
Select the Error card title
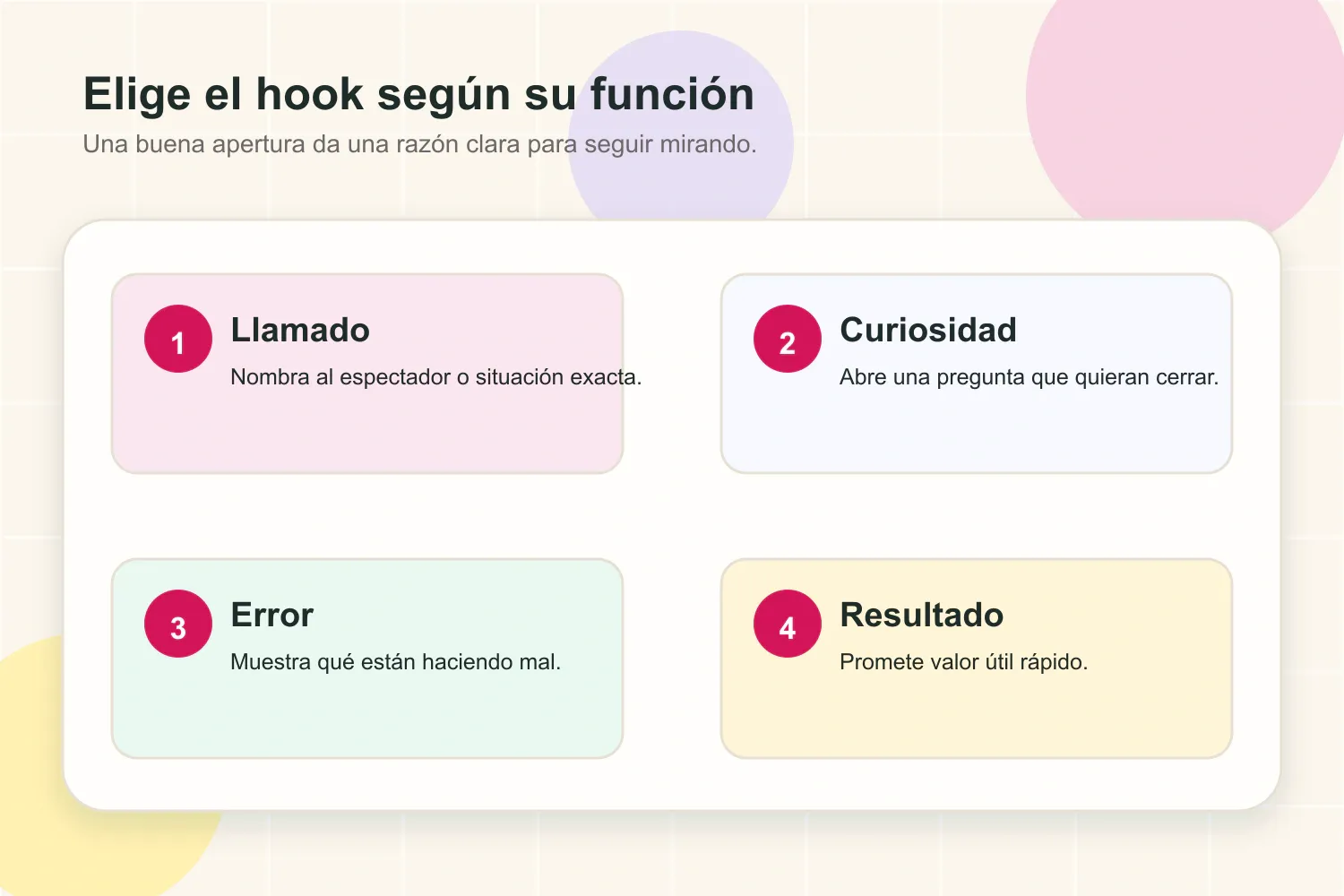(x=272, y=615)
